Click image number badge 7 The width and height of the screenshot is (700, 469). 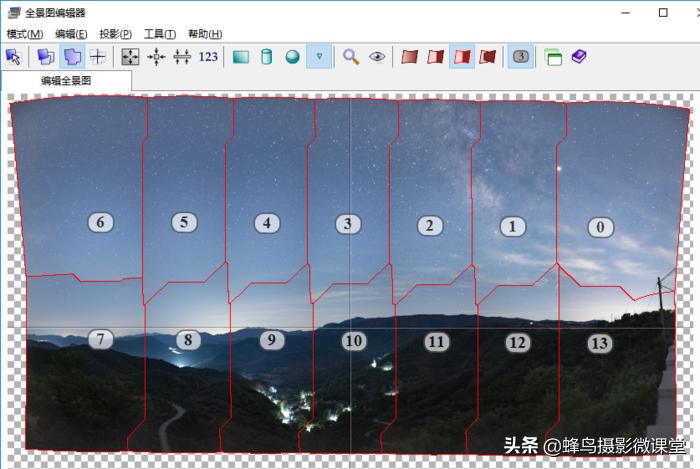100,340
